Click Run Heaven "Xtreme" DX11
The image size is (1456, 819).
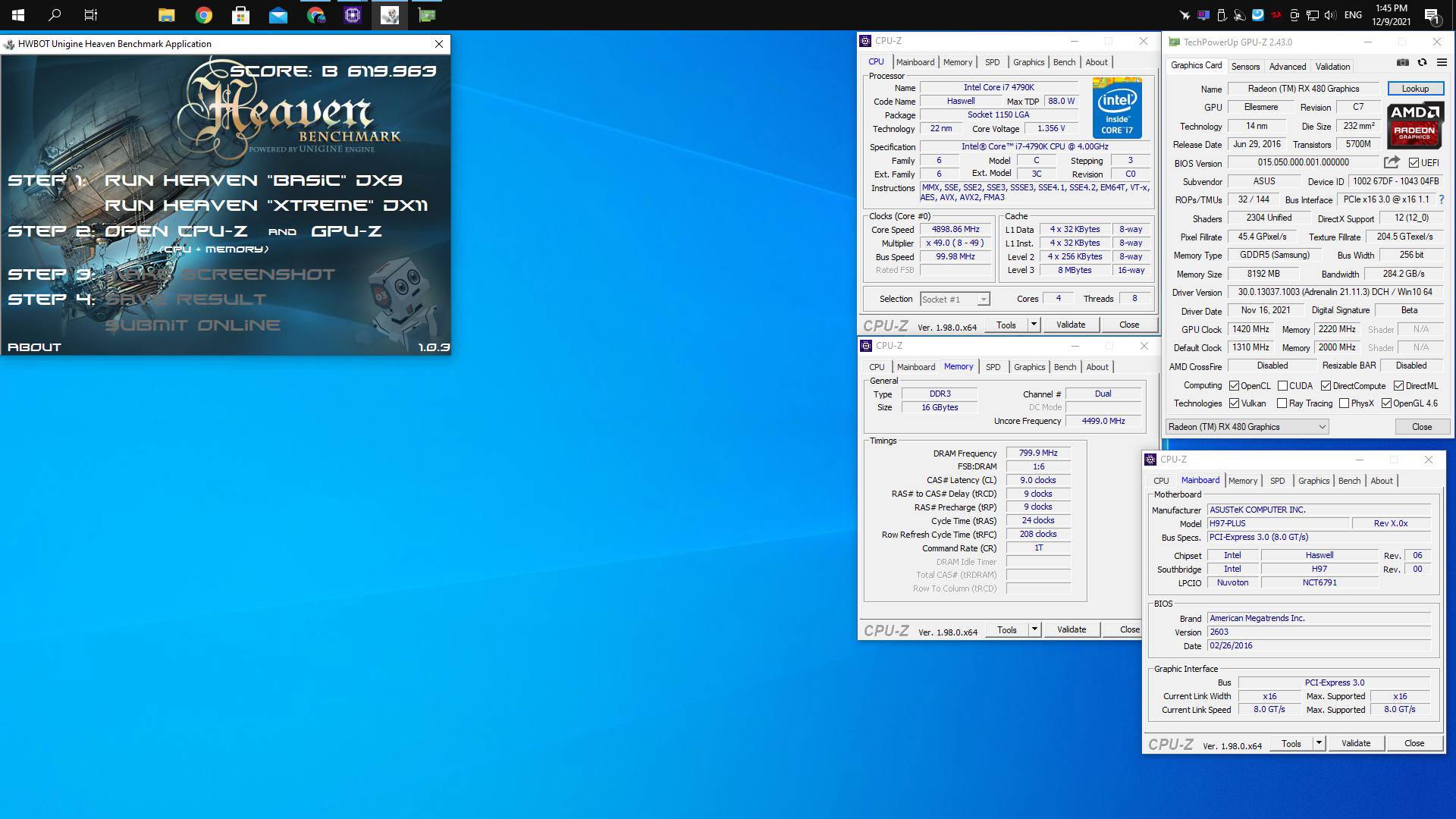[x=266, y=206]
